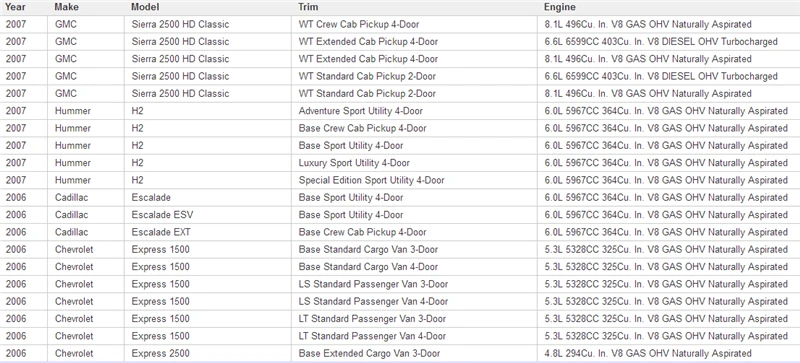Select the 4.8L 294Cu. In. V8 engine cell

click(668, 353)
